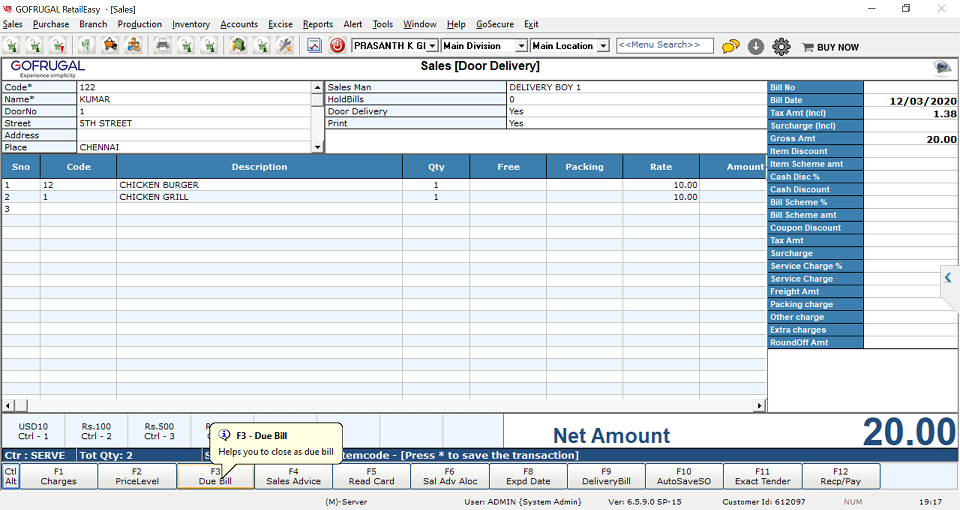This screenshot has width=960, height=510.
Task: Open the Main Location dropdown
Action: tap(603, 46)
